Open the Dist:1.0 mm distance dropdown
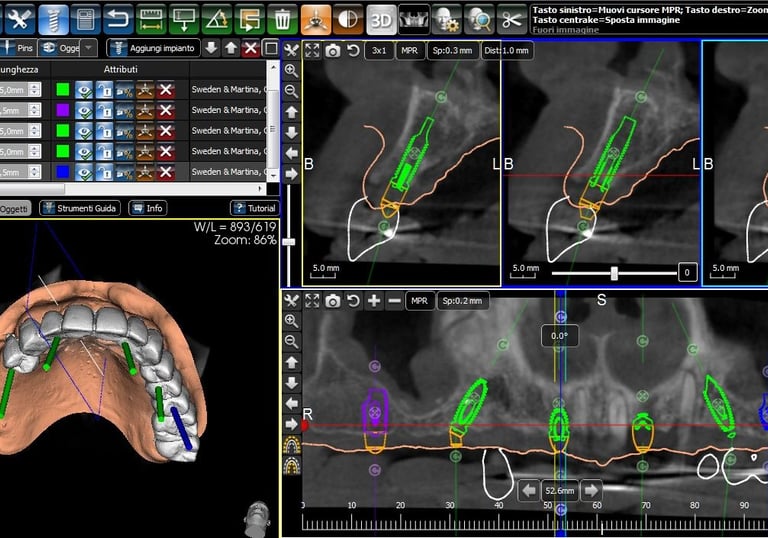768x538 pixels. [x=506, y=50]
